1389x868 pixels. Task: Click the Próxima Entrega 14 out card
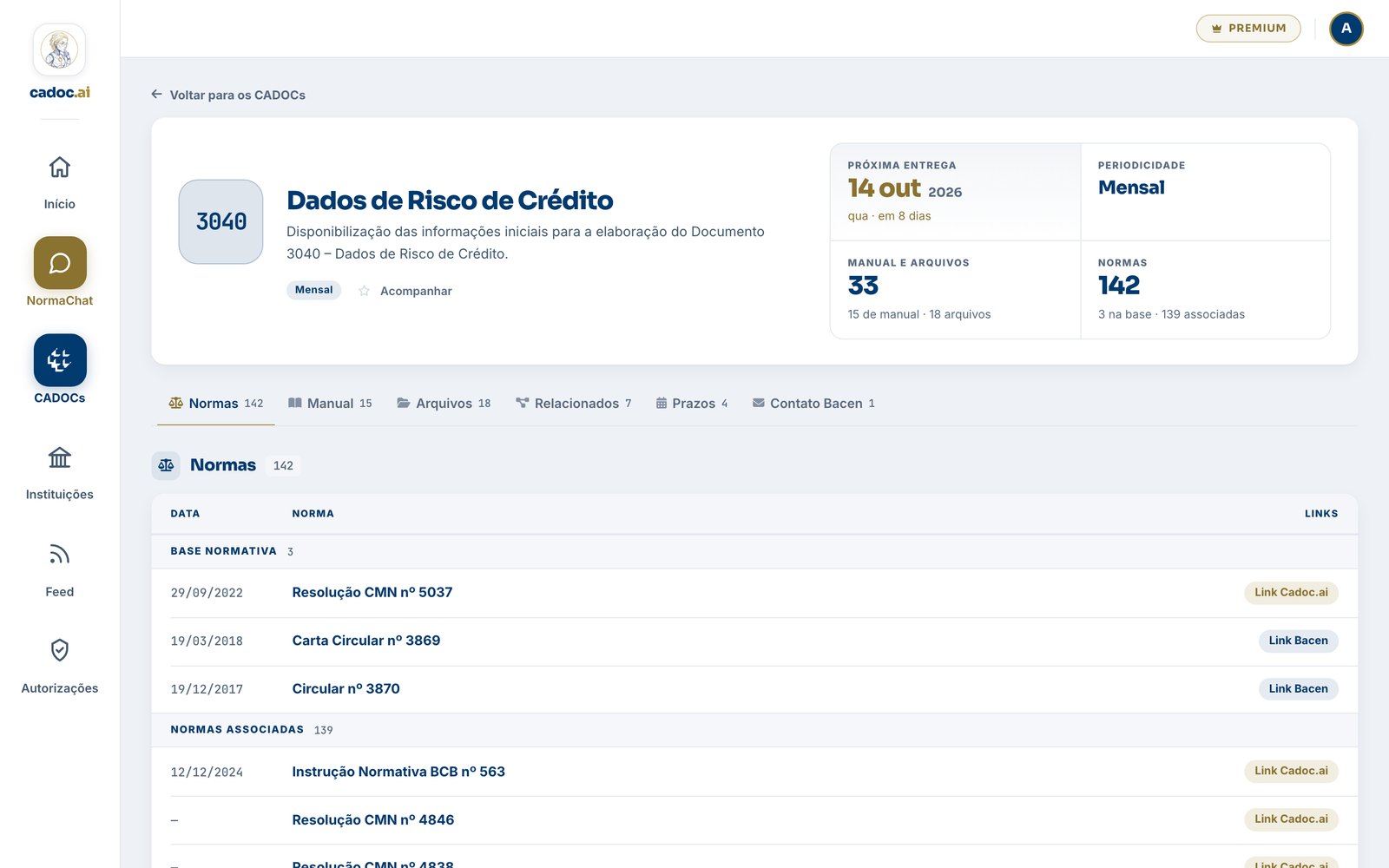coord(955,192)
